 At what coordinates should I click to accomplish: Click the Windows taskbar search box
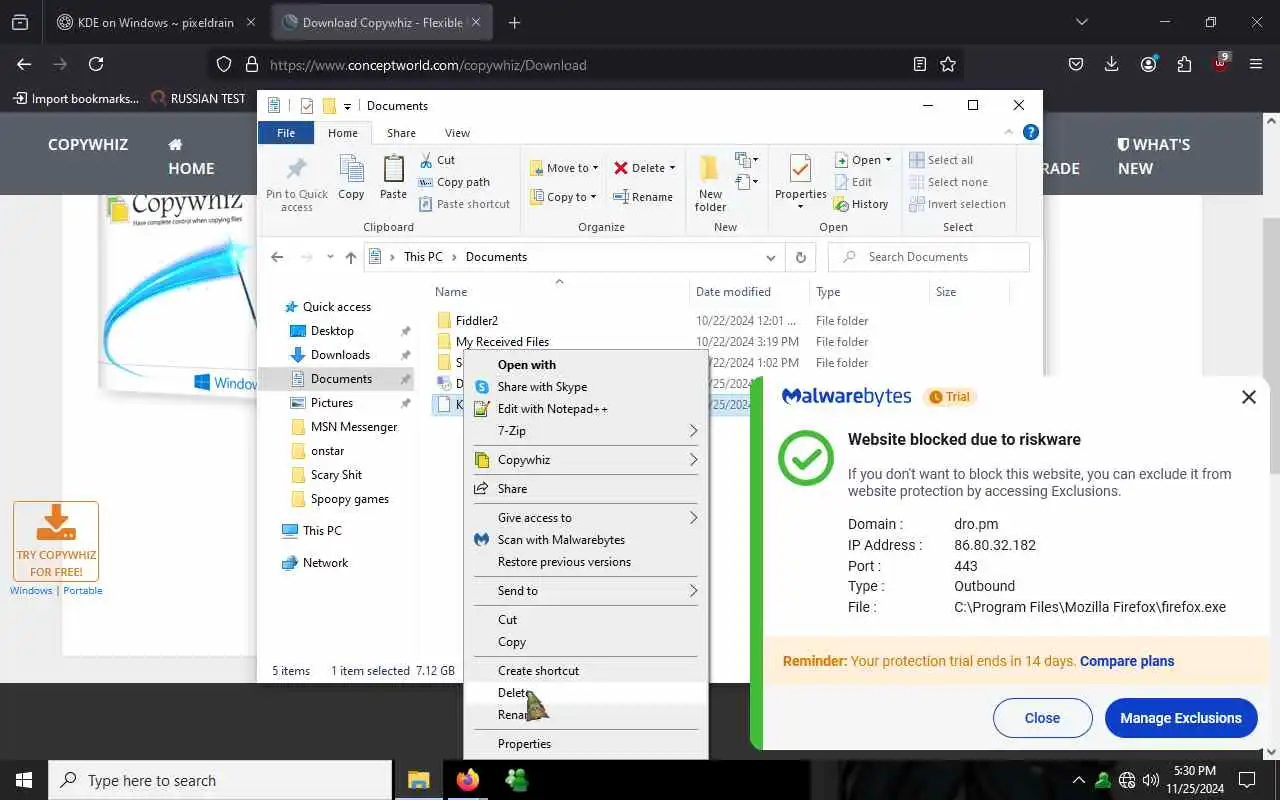coord(220,780)
